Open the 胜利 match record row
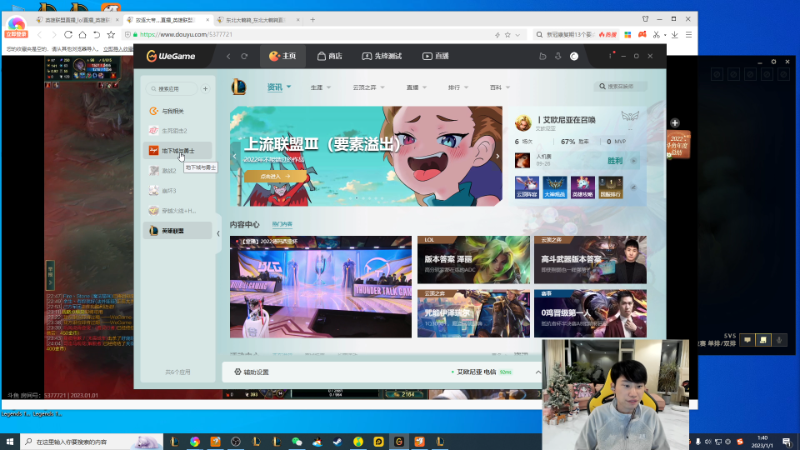Viewport: 800px width, 450px height. (577, 161)
